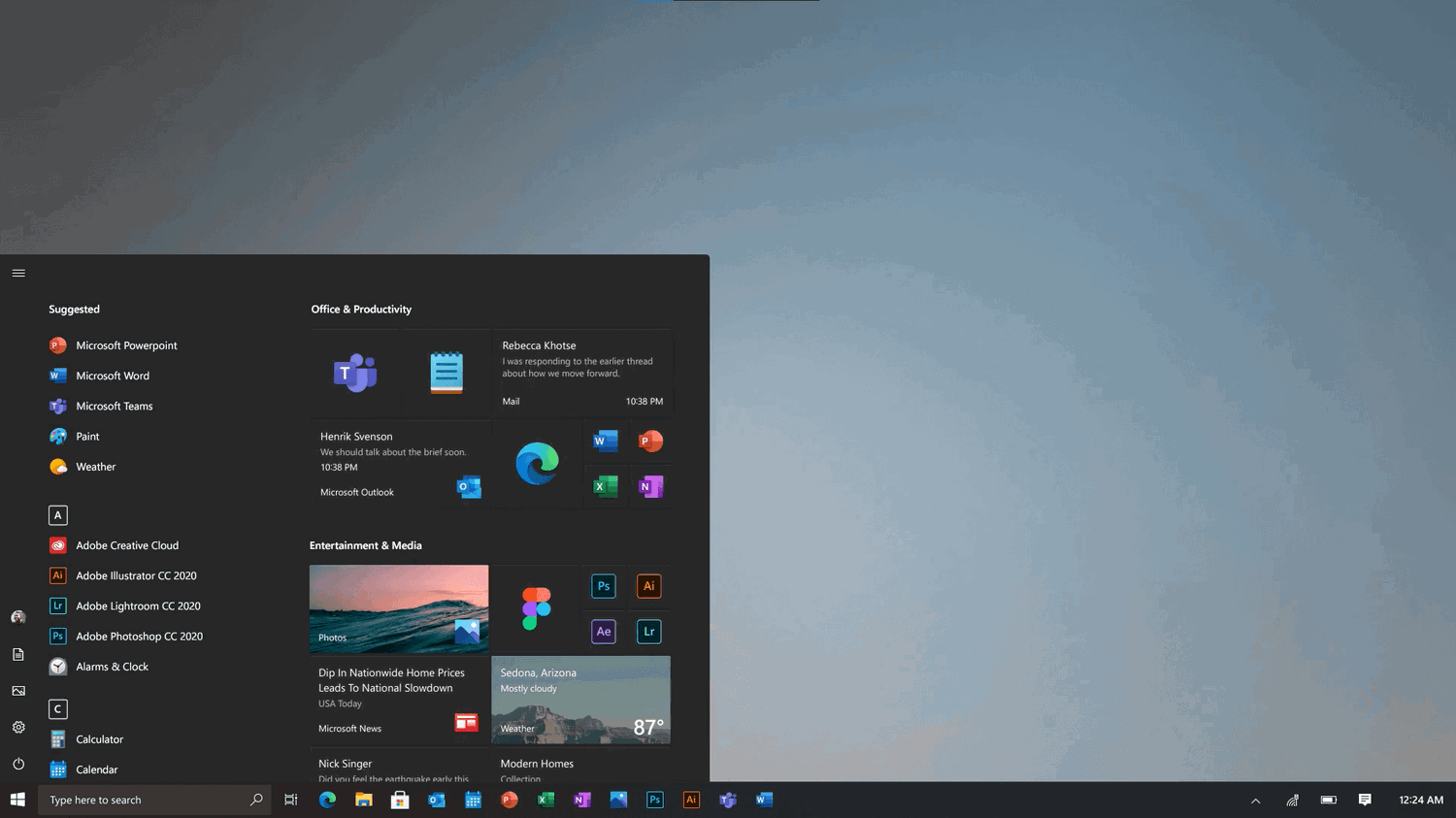Click the Windows Start button
This screenshot has width=1456, height=818.
[x=17, y=800]
